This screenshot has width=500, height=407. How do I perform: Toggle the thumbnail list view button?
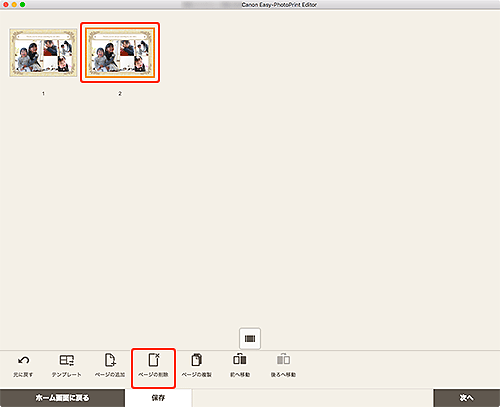[x=250, y=339]
